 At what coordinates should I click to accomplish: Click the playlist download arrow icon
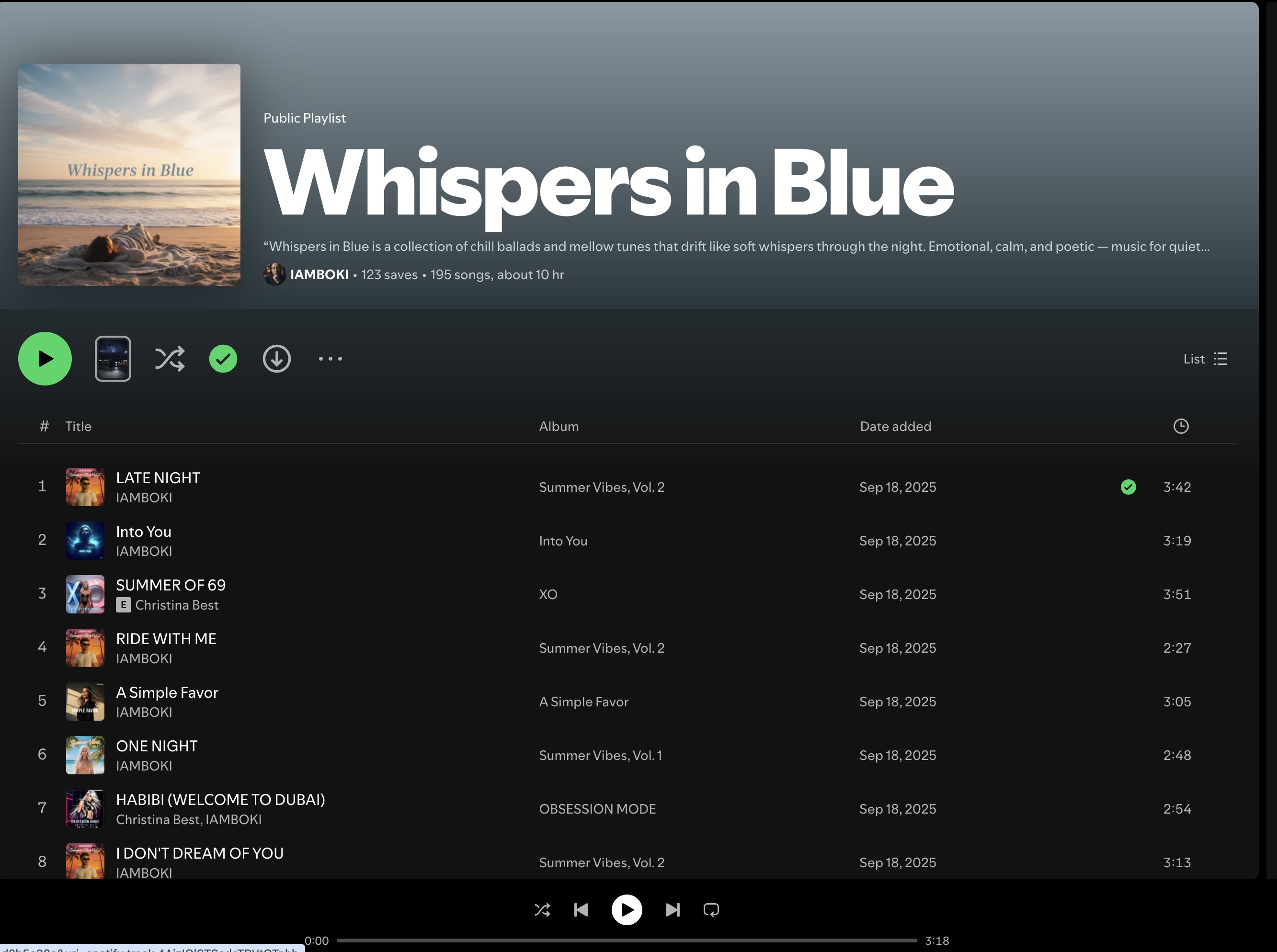tap(276, 359)
